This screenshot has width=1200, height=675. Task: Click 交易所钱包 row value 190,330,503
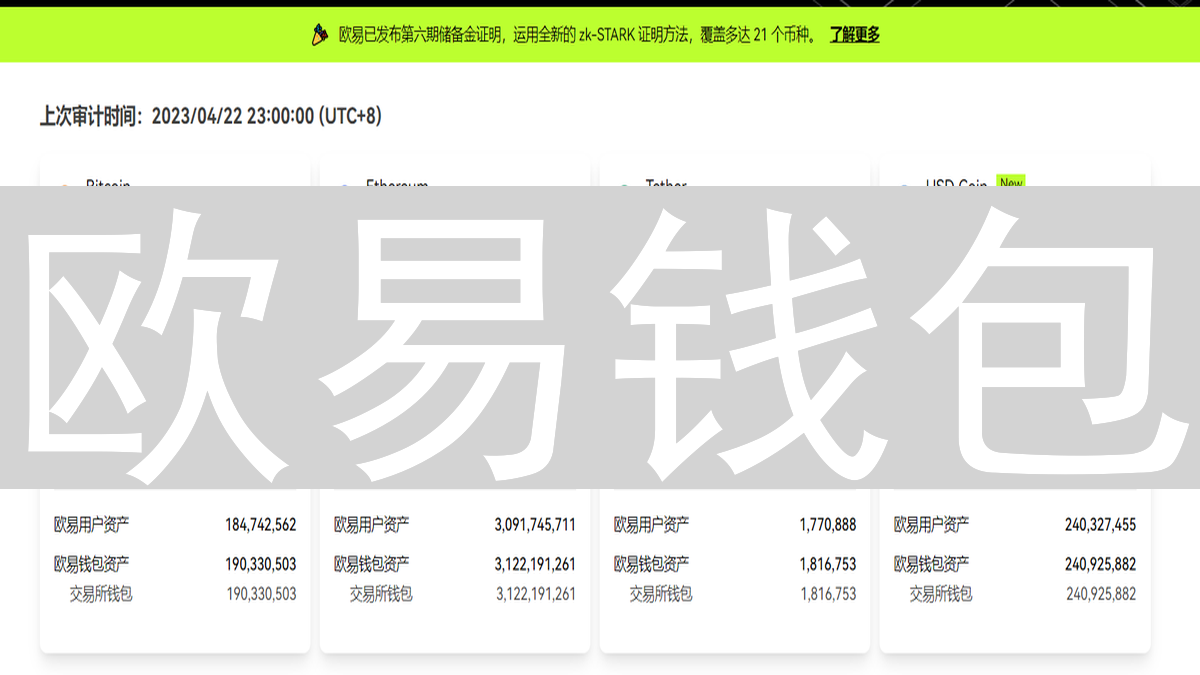click(262, 594)
